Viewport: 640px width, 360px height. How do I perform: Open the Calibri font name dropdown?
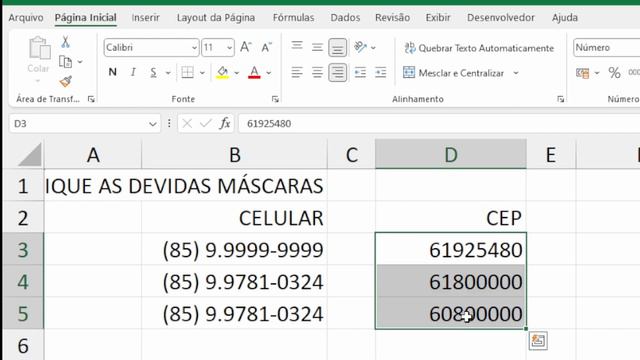click(x=194, y=48)
